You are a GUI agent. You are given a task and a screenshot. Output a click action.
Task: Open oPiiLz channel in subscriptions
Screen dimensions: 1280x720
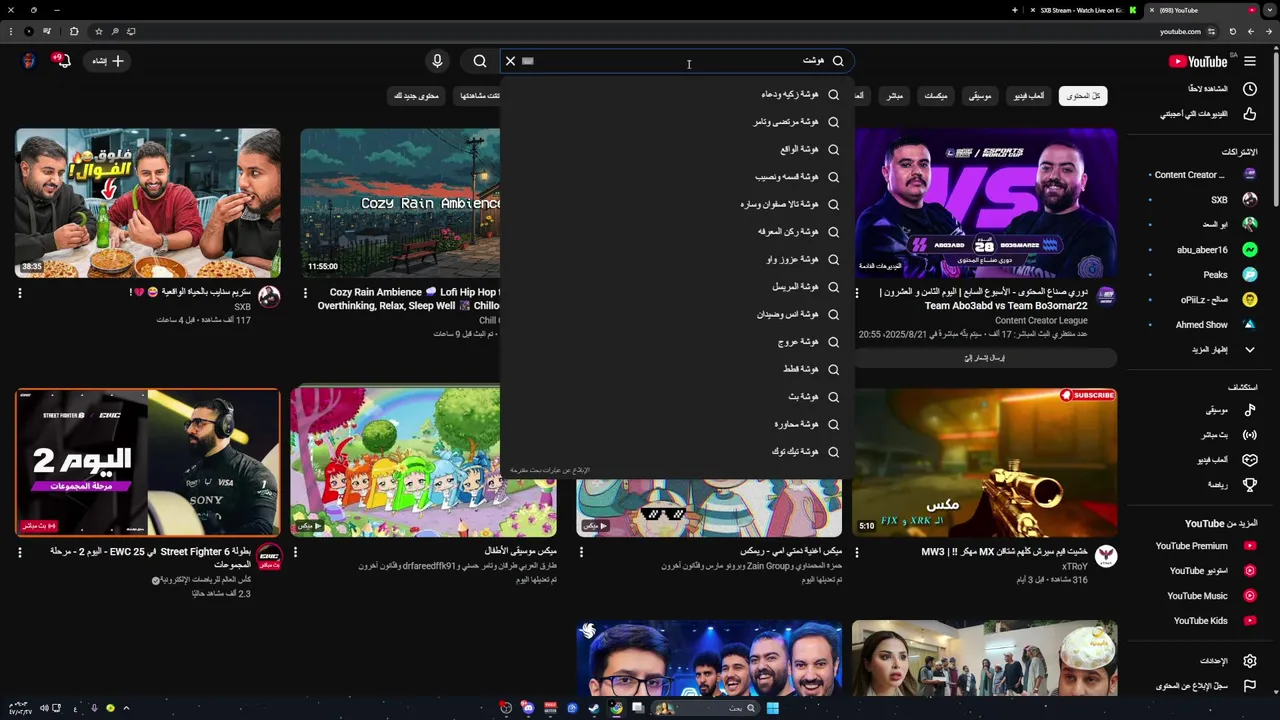[1203, 300]
